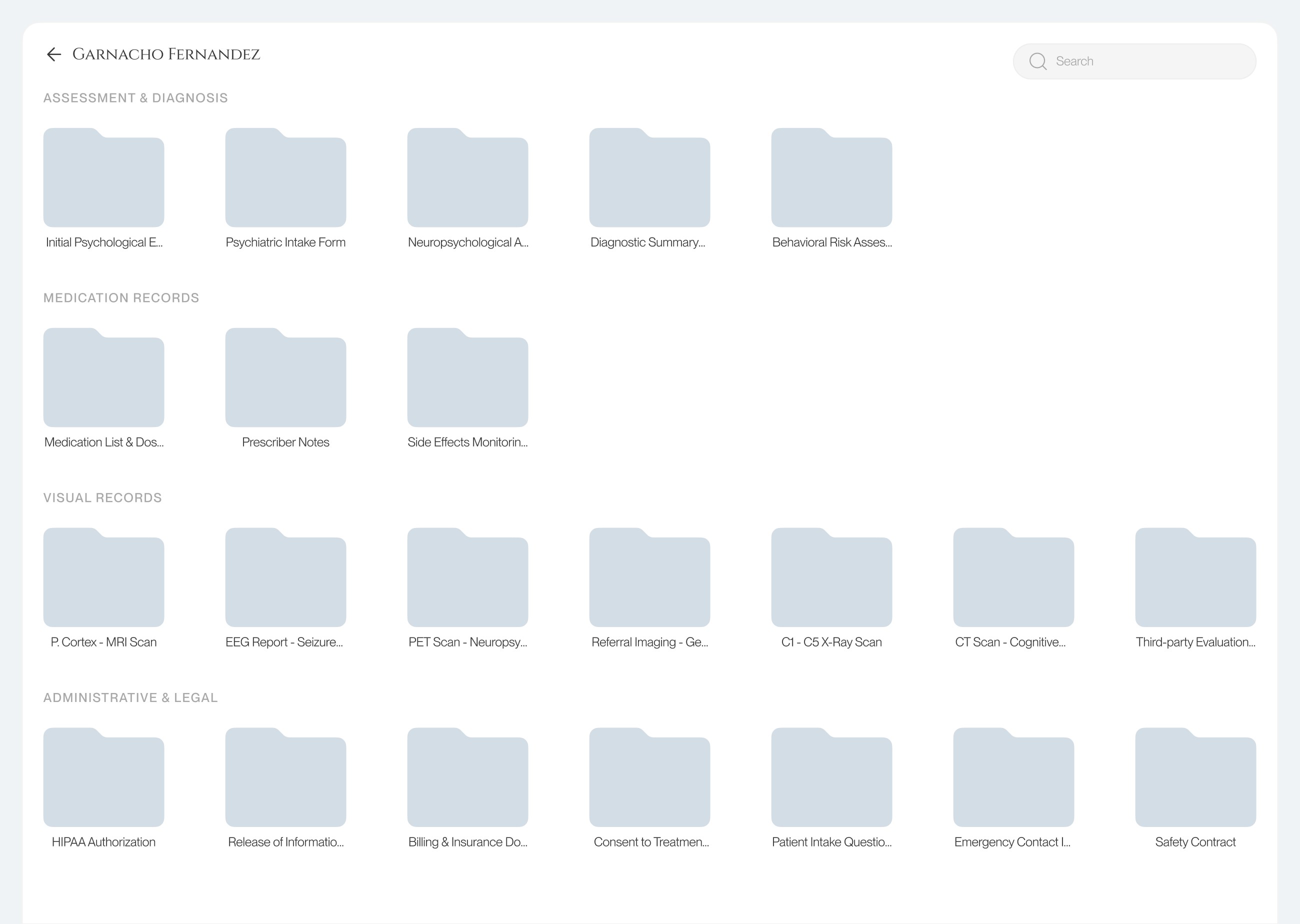Open the Initial Psychological E... folder
Viewport: 1300px width, 924px height.
(103, 178)
